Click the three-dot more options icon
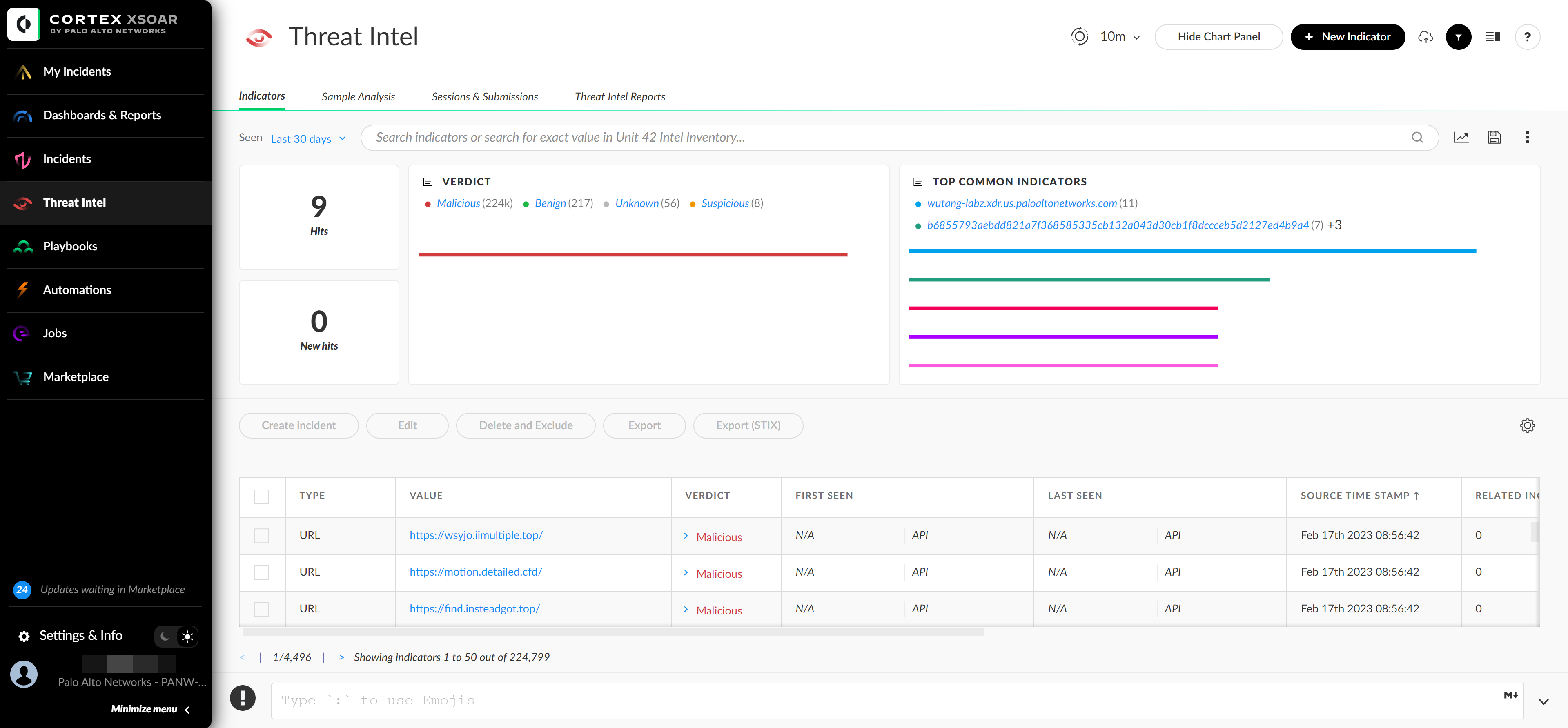This screenshot has height=728, width=1568. point(1527,137)
